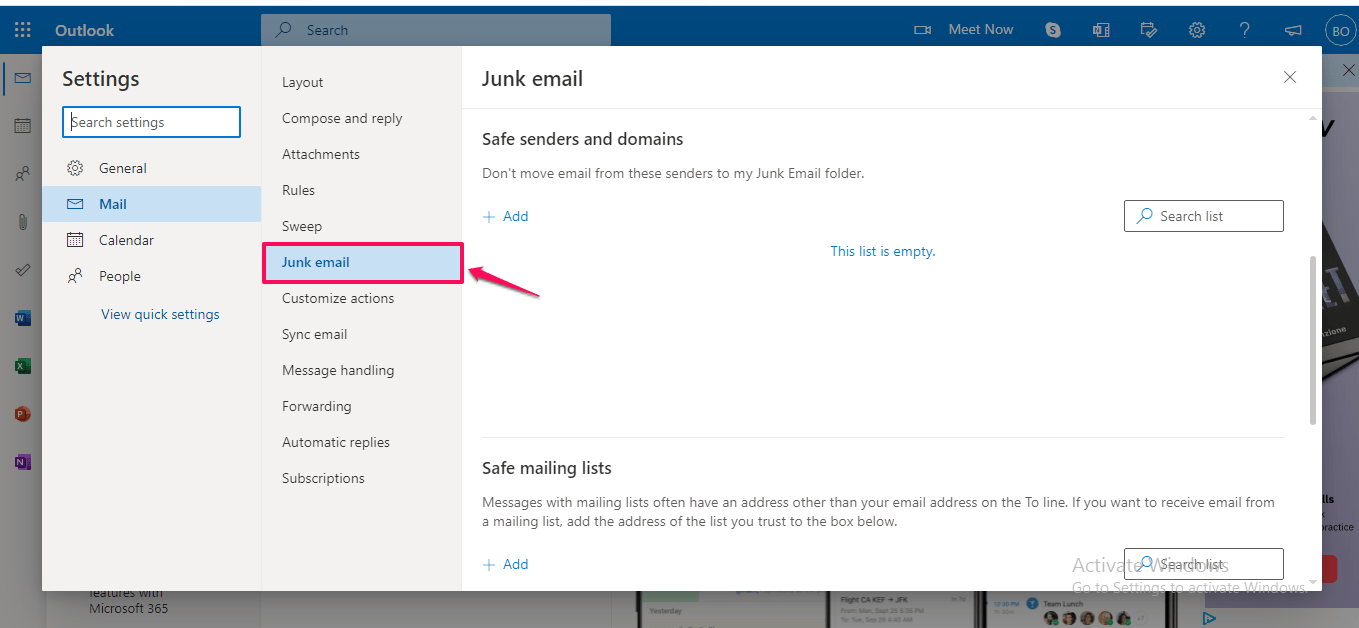
Task: Open the Help question mark icon
Action: tap(1244, 29)
